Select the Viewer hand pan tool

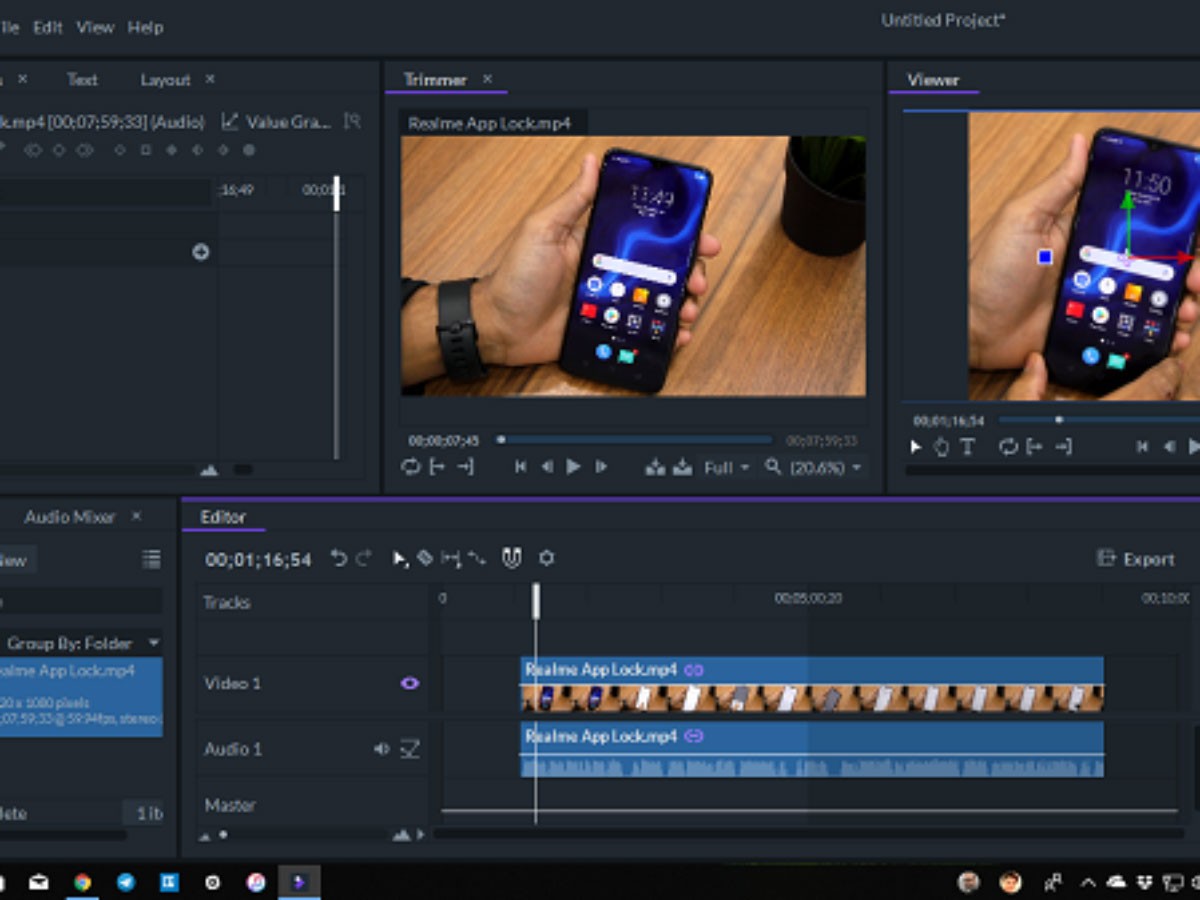click(941, 447)
